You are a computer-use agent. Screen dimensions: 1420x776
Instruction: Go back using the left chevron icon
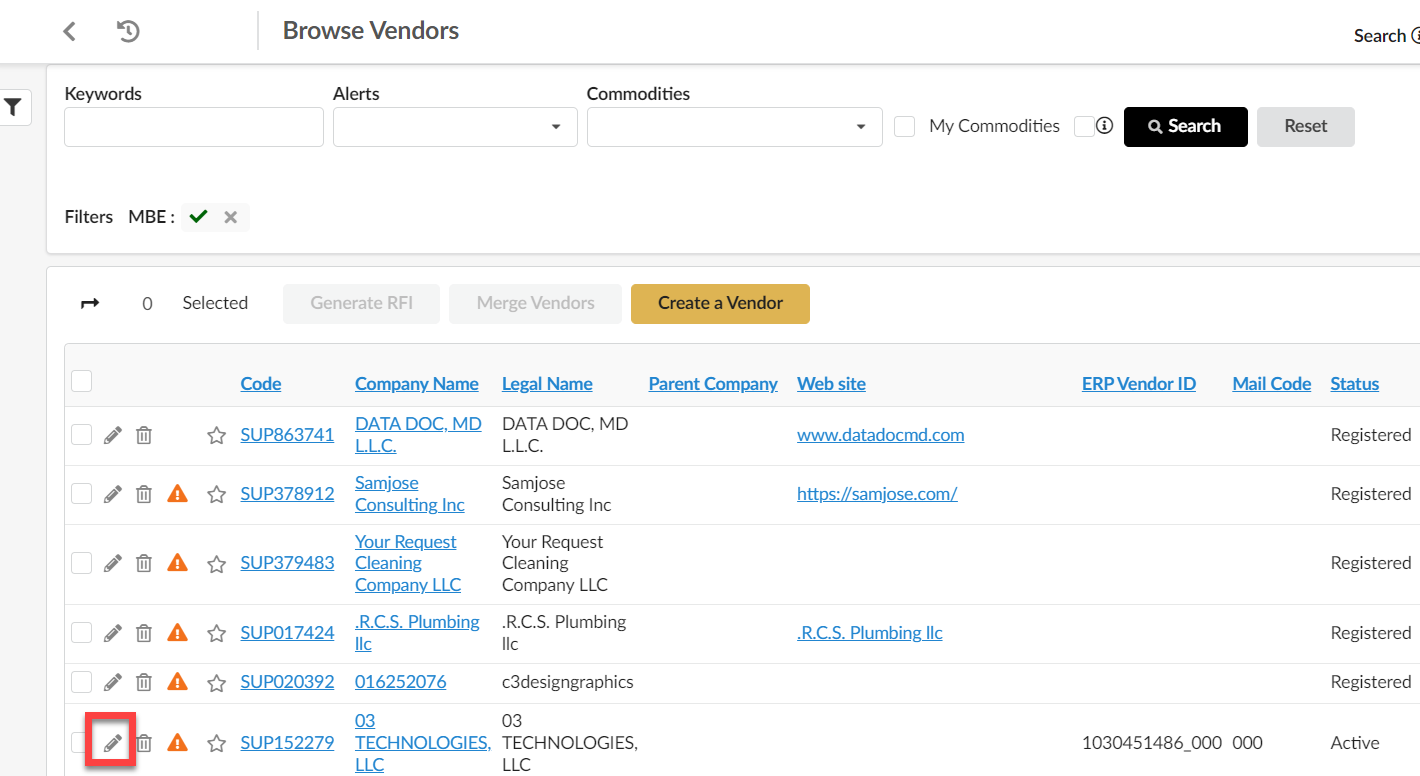69,31
